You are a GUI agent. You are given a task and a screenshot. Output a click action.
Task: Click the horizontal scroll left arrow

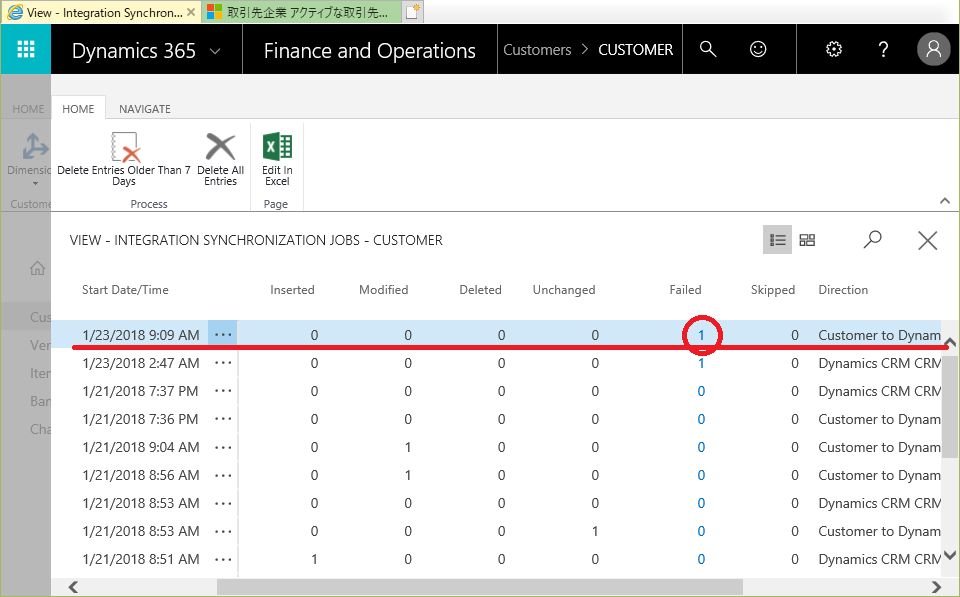[73, 587]
